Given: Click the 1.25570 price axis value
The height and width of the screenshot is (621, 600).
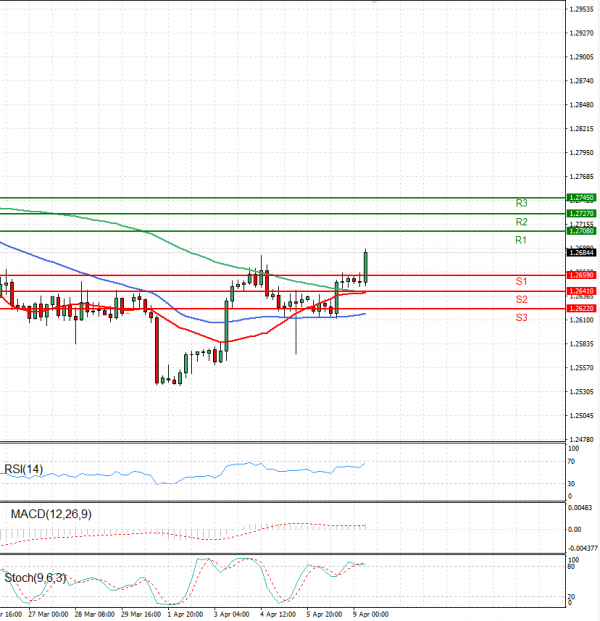Looking at the screenshot, I should tap(581, 368).
